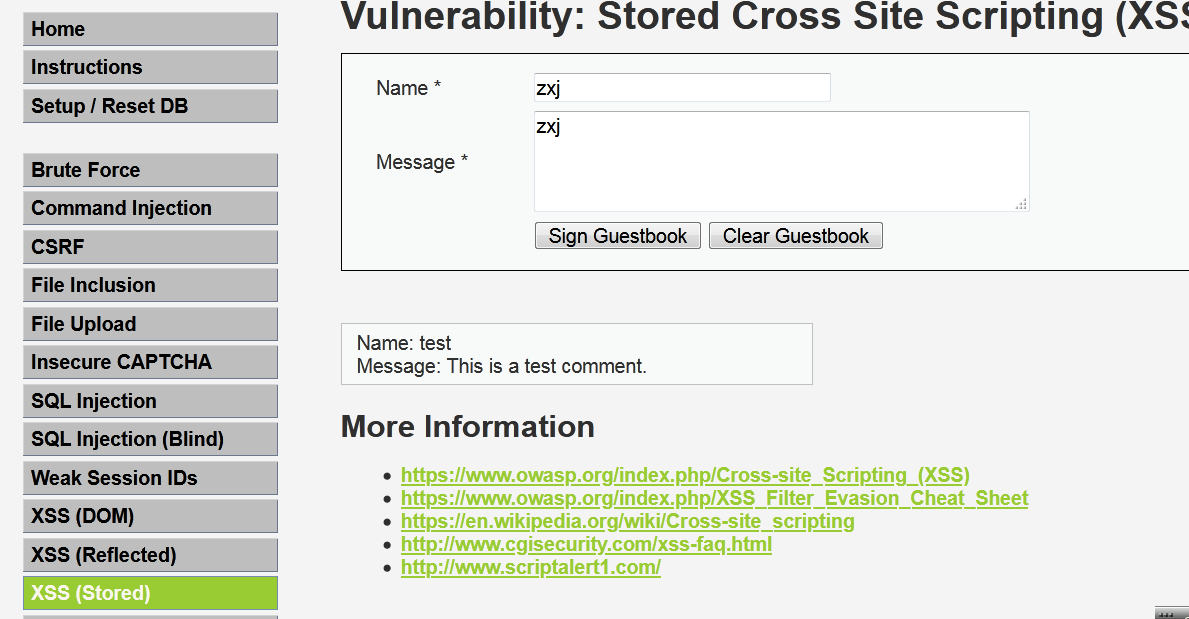The image size is (1189, 619).
Task: Open the XSS Filter Evasion Cheat Sheet link
Action: pyautogui.click(x=713, y=498)
